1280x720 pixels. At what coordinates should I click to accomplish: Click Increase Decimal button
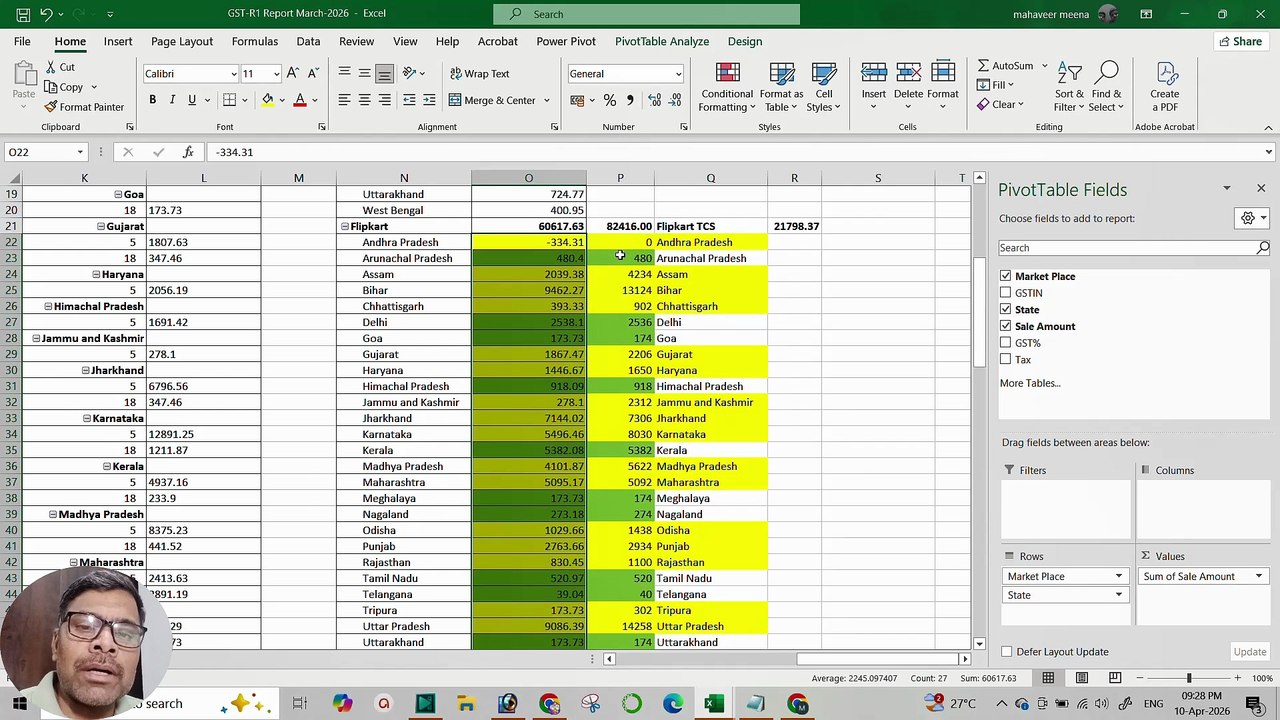coord(654,100)
